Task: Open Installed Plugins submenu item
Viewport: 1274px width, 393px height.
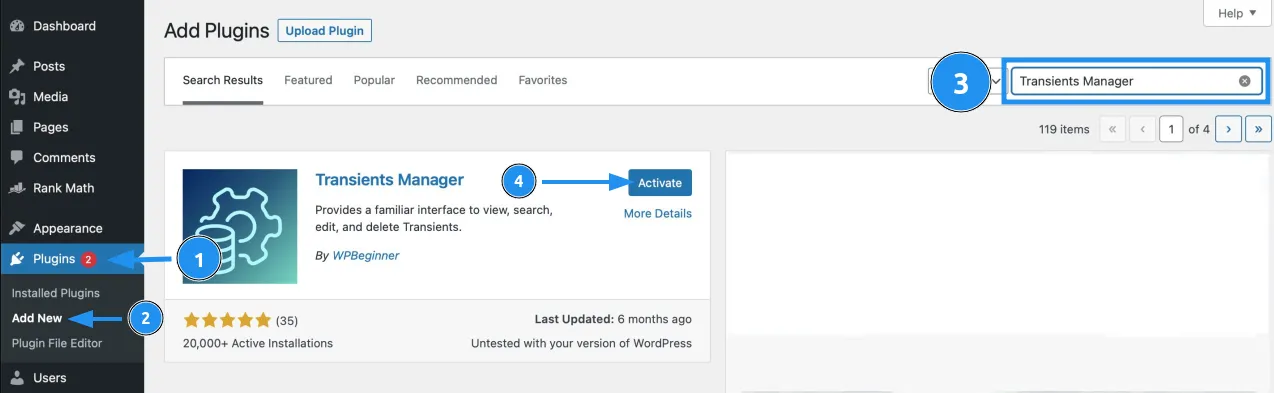Action: pos(56,293)
